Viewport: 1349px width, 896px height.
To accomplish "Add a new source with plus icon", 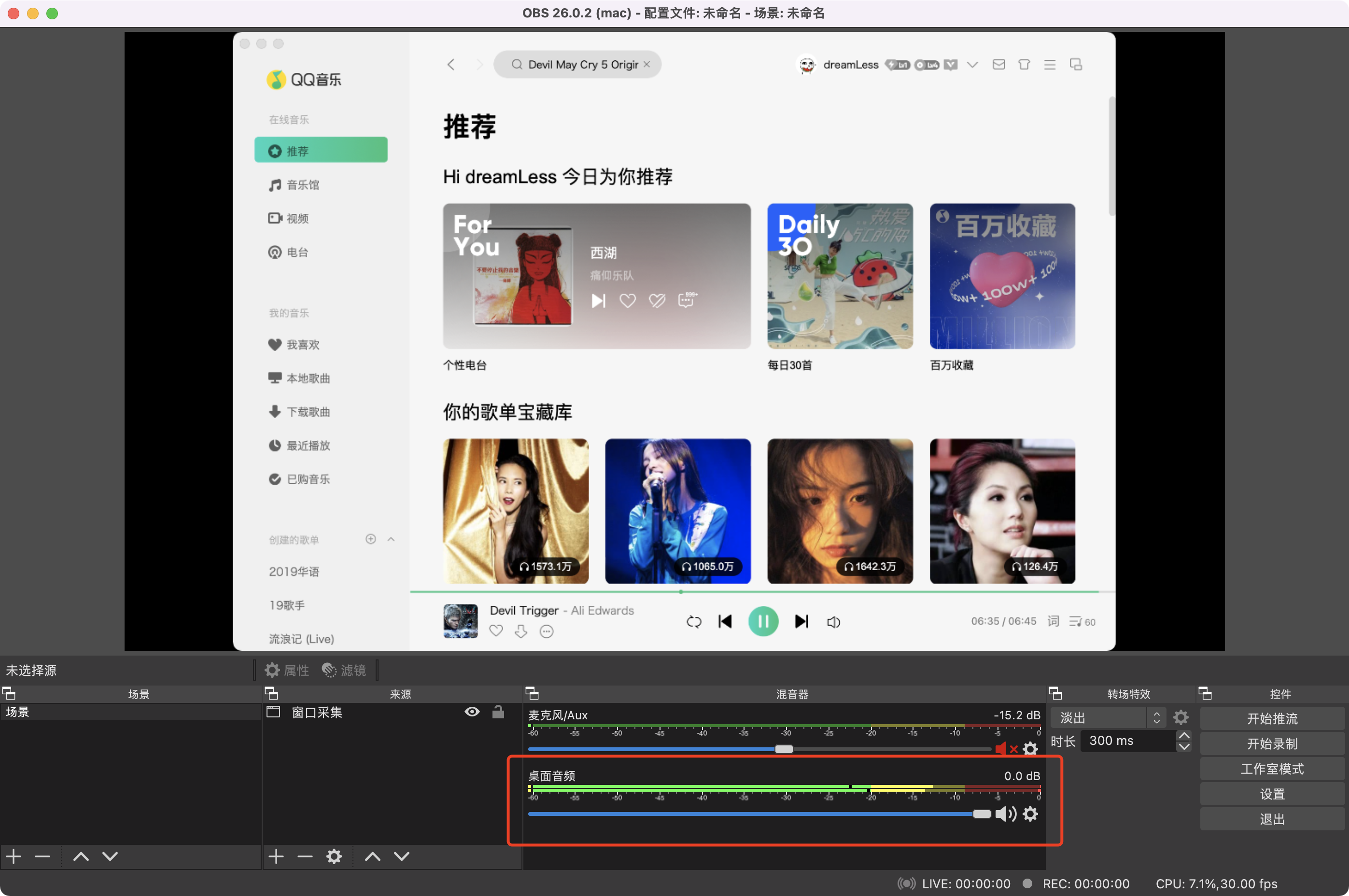I will (x=276, y=856).
